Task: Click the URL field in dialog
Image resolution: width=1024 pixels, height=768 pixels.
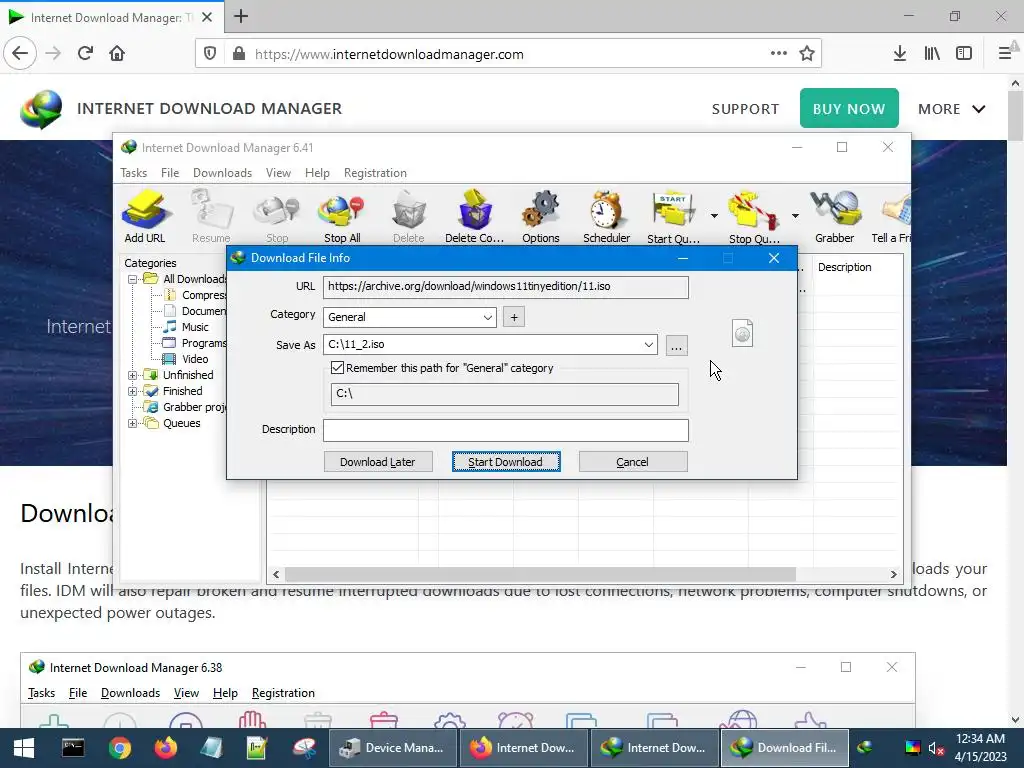Action: 505,287
